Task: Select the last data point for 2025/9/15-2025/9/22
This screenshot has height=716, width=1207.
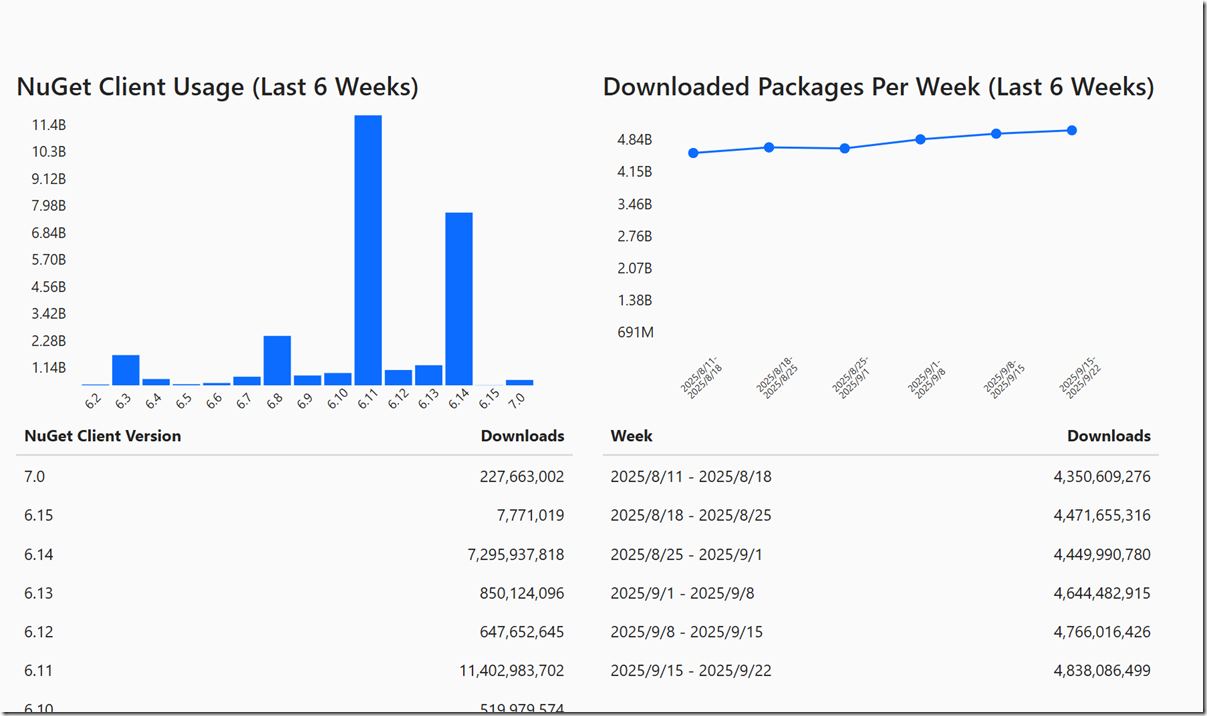Action: [x=1071, y=130]
